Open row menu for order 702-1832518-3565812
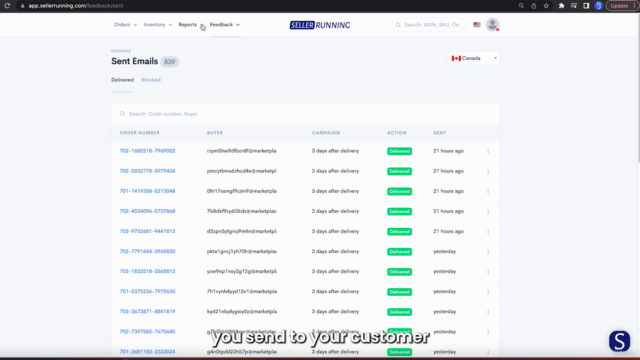Viewport: 640px width, 360px height. 488,272
